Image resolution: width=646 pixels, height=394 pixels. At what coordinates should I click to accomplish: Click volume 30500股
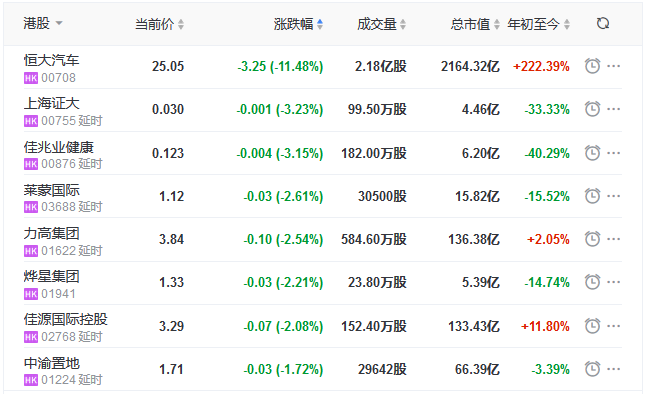[x=382, y=196]
